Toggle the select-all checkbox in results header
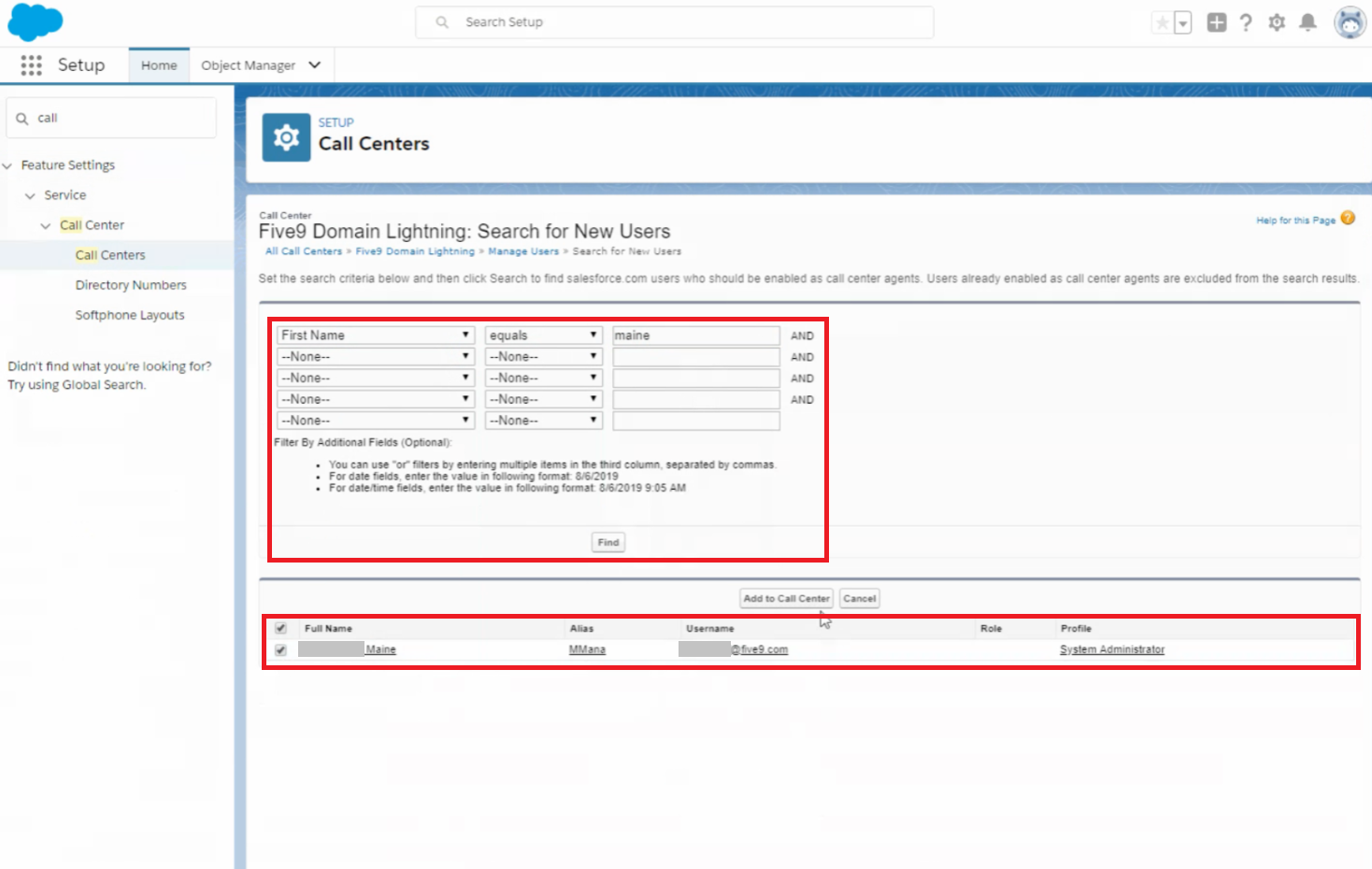1372x869 pixels. (x=280, y=628)
